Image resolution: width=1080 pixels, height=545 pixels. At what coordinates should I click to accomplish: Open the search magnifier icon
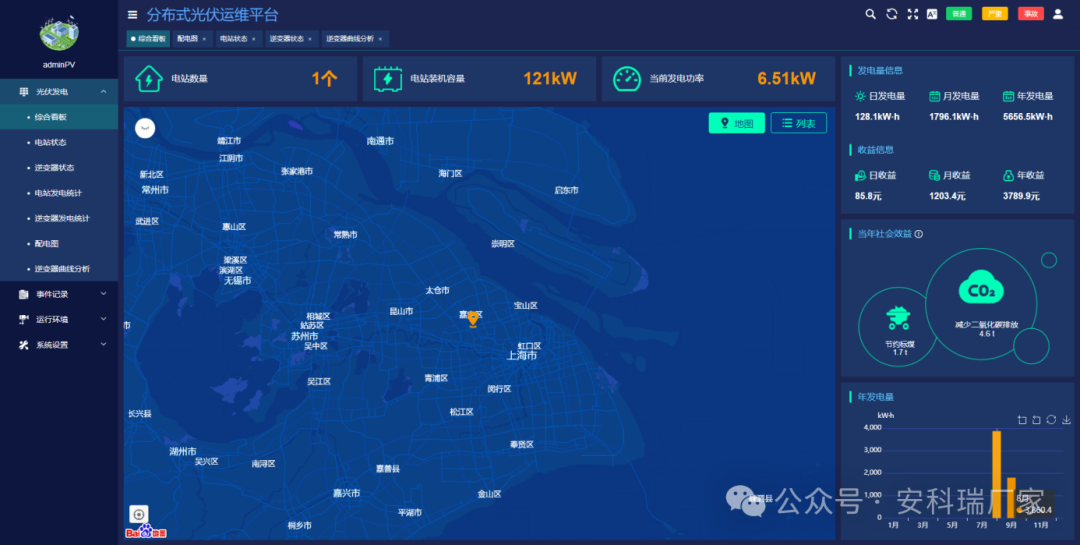[x=871, y=14]
